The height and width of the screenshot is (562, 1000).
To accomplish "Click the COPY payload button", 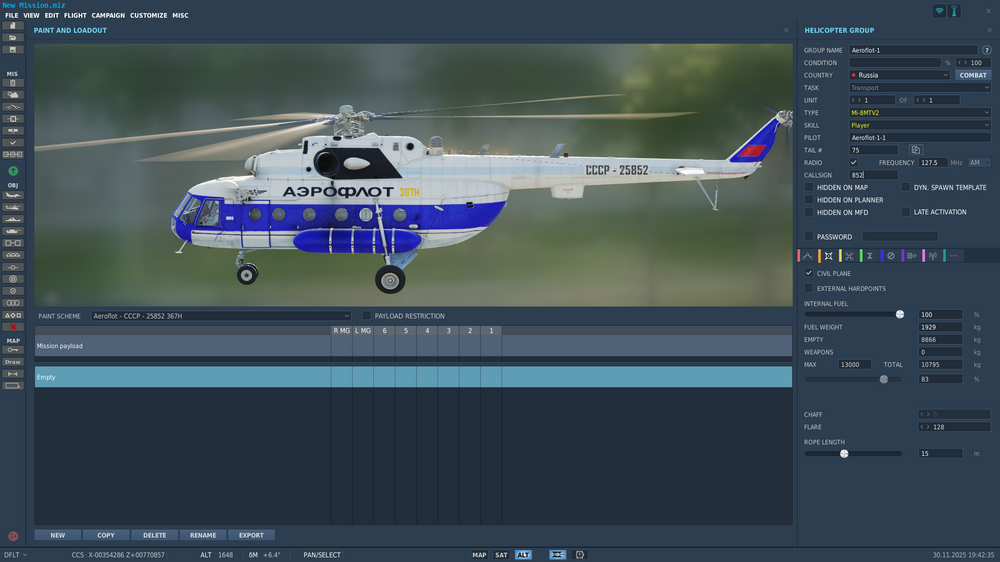I will [x=106, y=535].
